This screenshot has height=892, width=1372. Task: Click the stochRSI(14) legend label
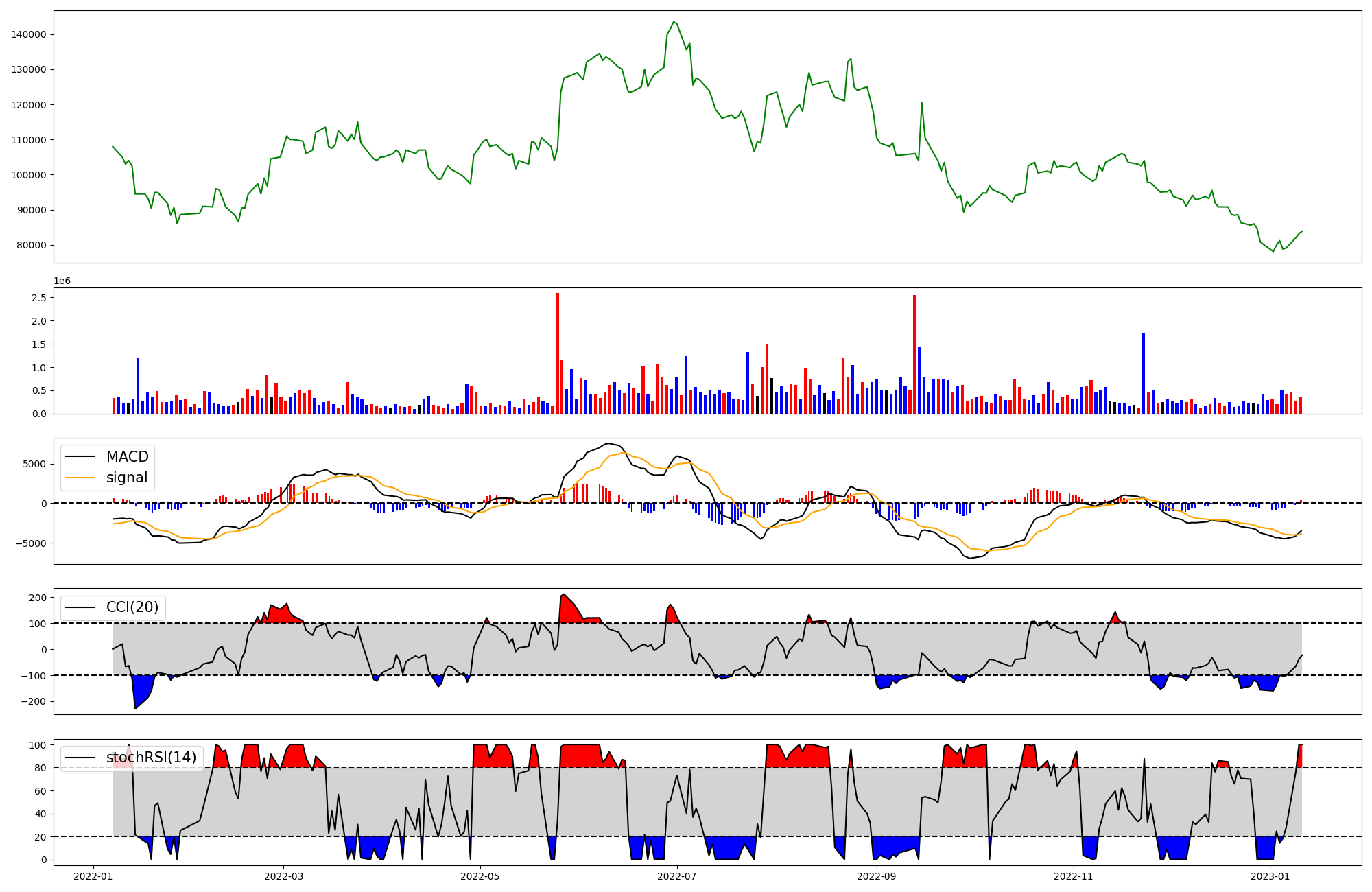(x=151, y=758)
